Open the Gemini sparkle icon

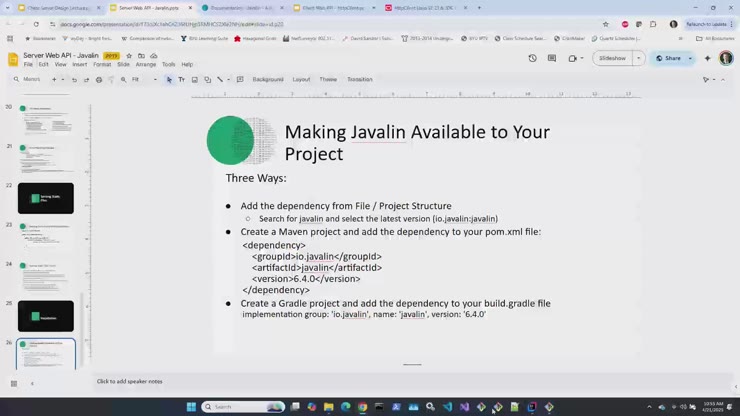pyautogui.click(x=707, y=58)
